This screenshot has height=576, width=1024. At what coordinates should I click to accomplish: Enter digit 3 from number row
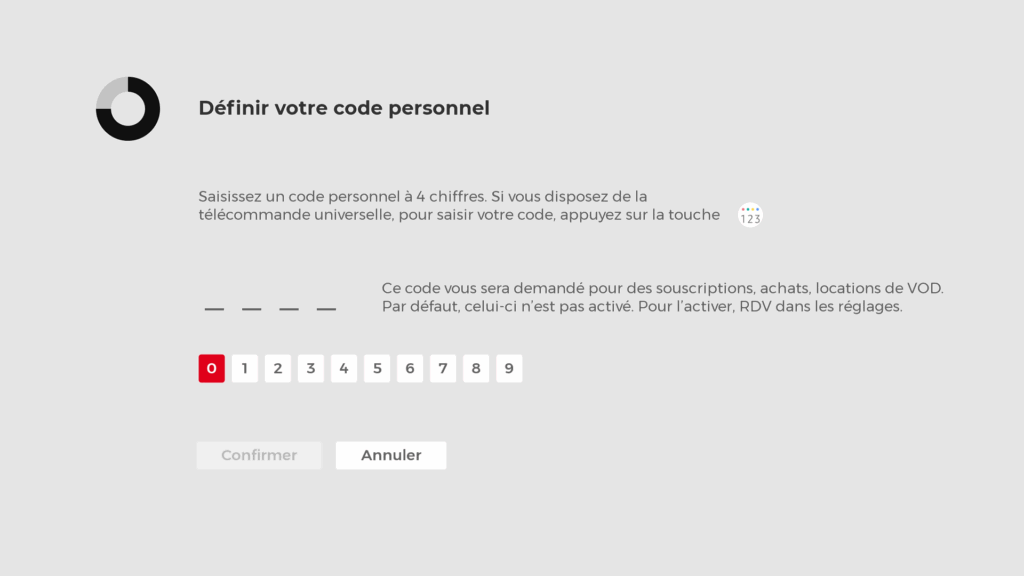(x=311, y=369)
